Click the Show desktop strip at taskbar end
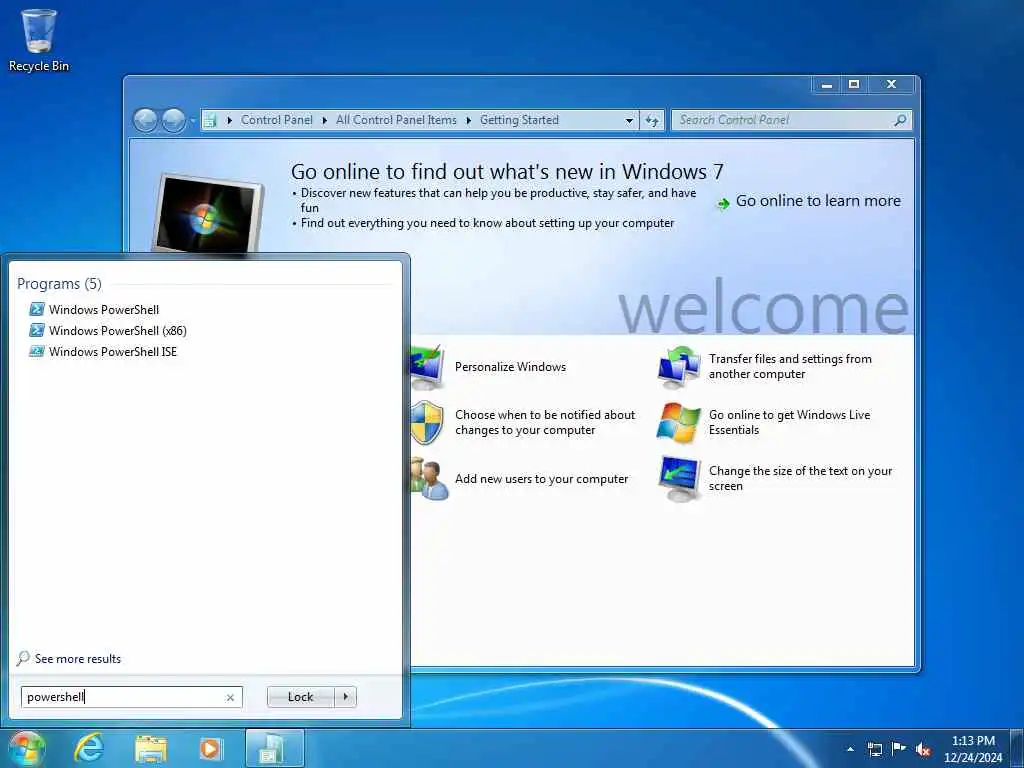This screenshot has width=1024, height=768. 1016,749
